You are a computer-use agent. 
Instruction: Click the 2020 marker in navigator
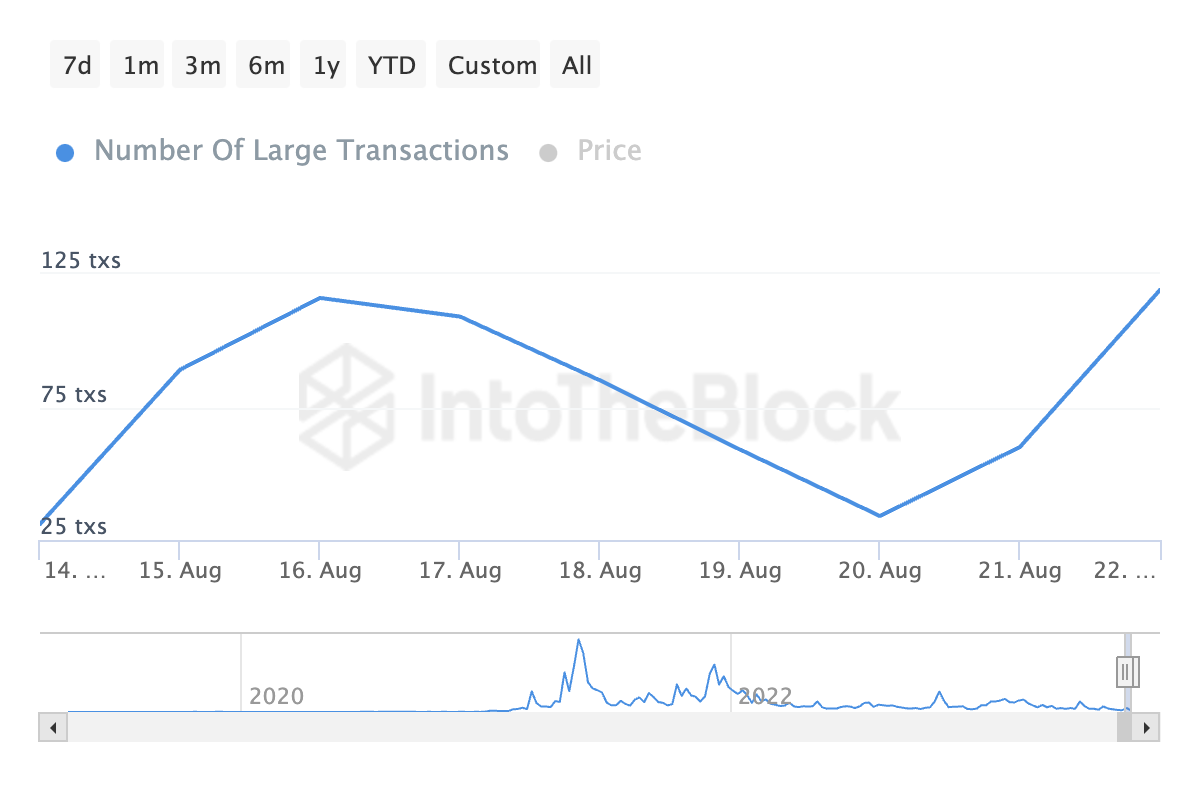[276, 696]
